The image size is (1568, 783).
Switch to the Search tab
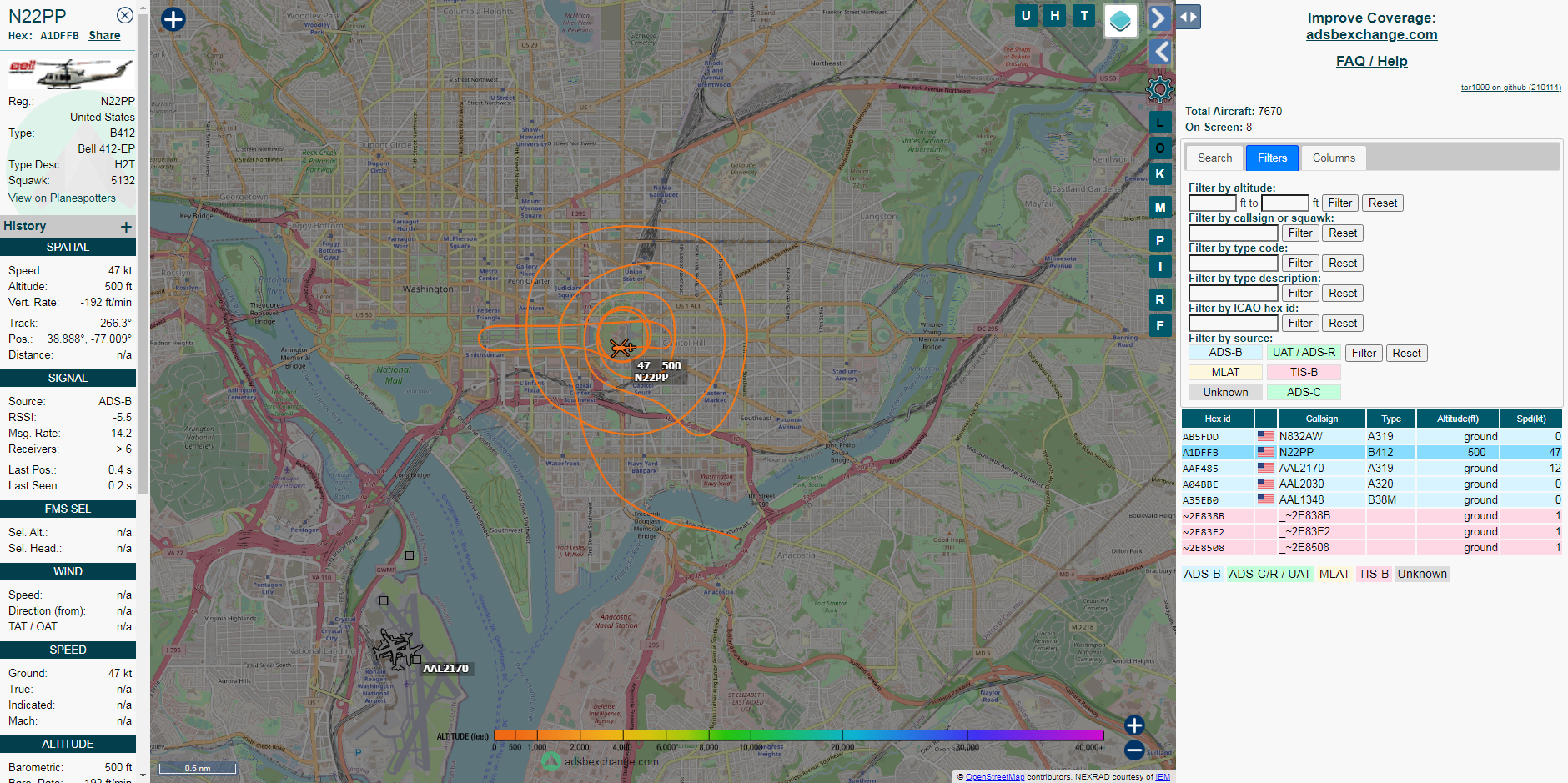tap(1214, 158)
